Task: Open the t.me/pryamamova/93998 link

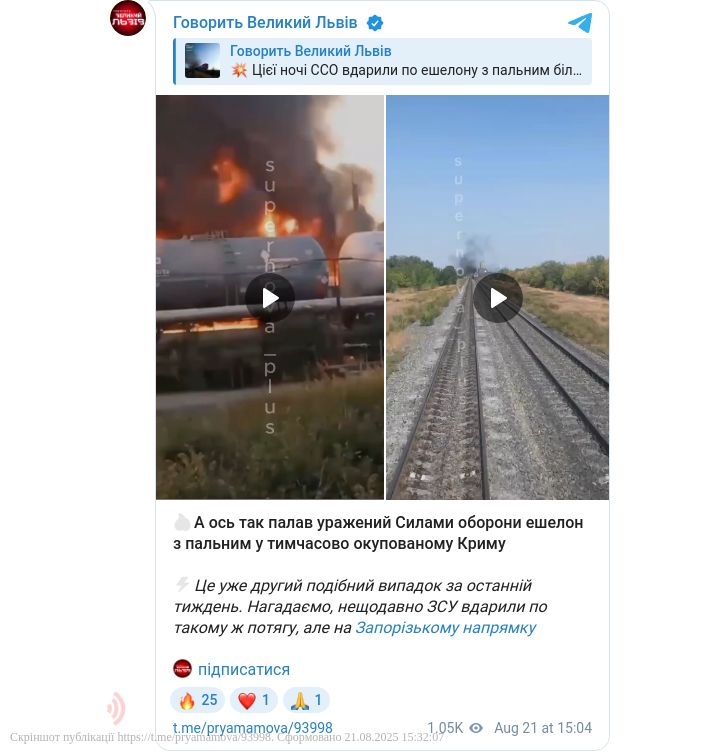Action: point(252,728)
